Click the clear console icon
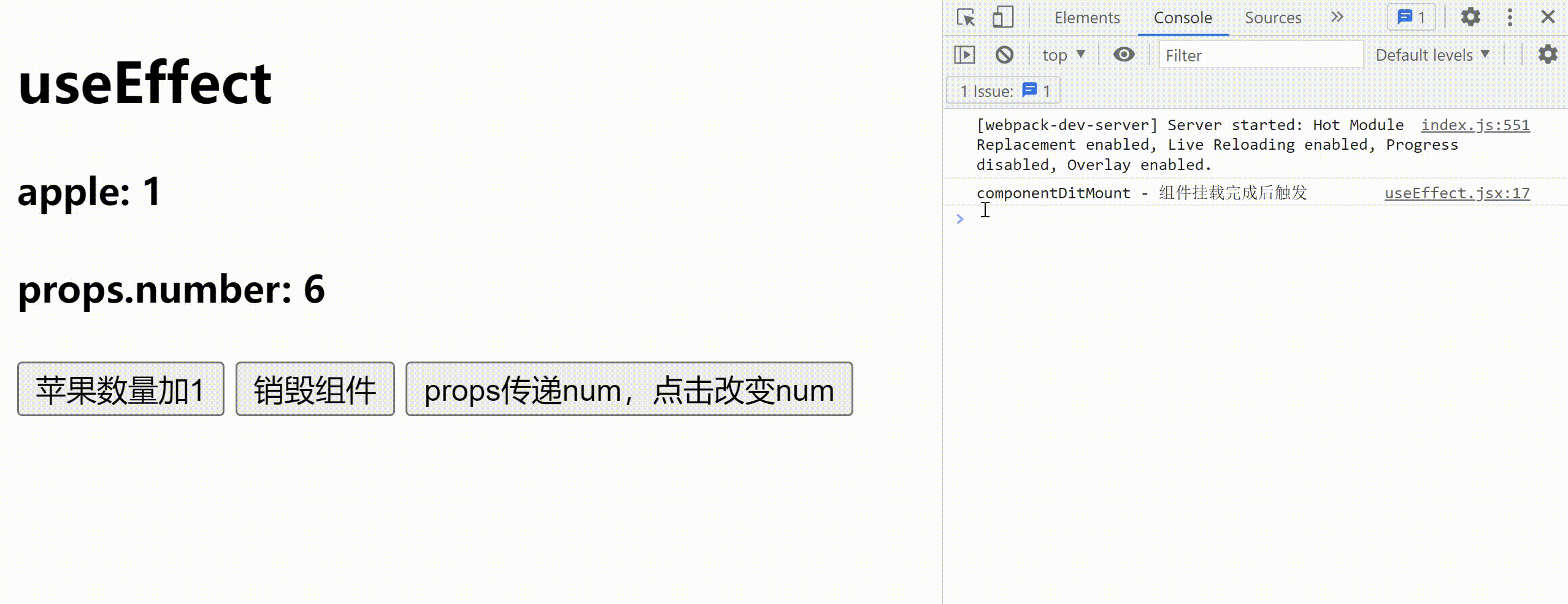Viewport: 1568px width, 604px height. point(1004,55)
